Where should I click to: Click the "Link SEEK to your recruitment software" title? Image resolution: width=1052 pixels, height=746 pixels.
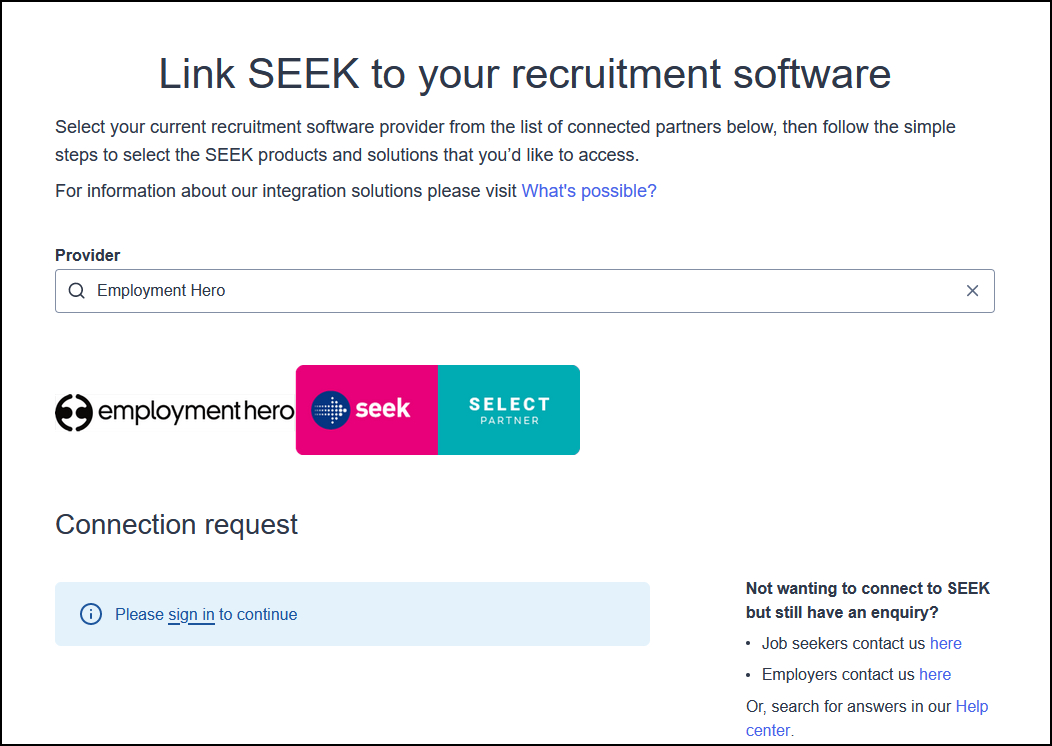[525, 75]
